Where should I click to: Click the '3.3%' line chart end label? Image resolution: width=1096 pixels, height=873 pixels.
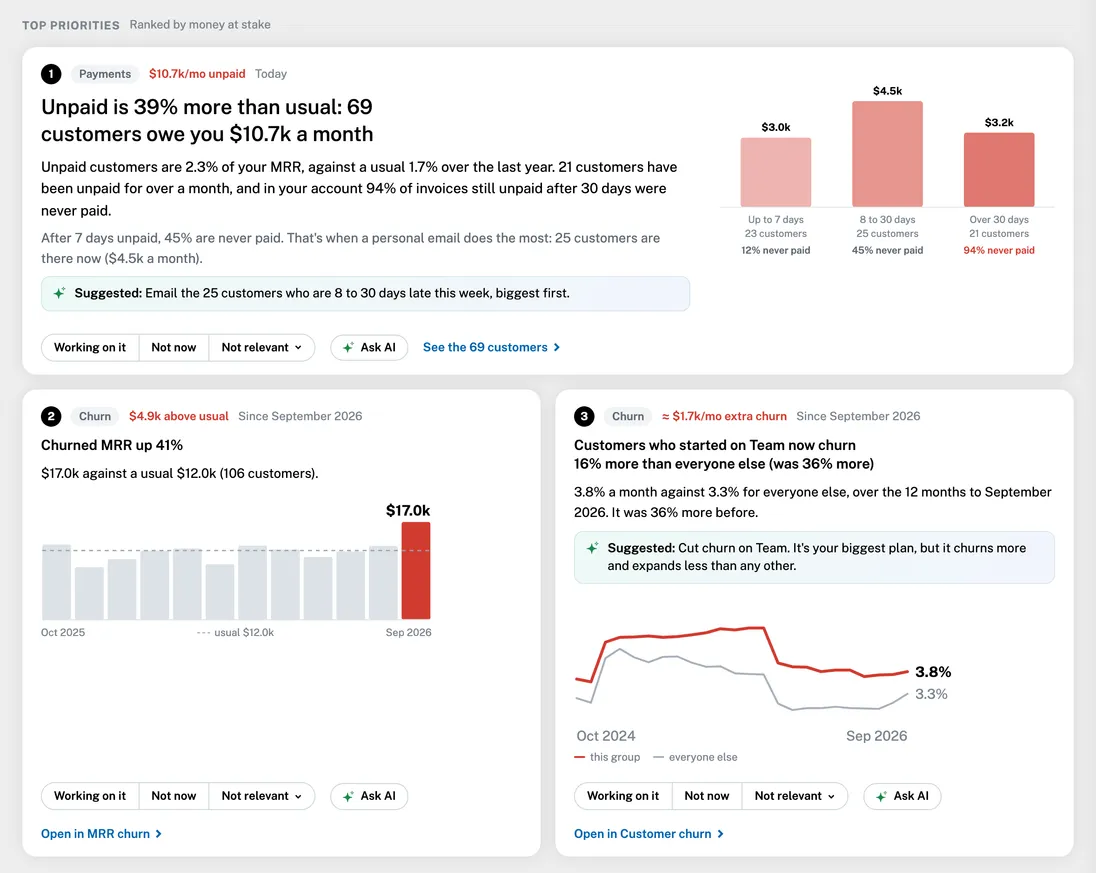point(931,694)
